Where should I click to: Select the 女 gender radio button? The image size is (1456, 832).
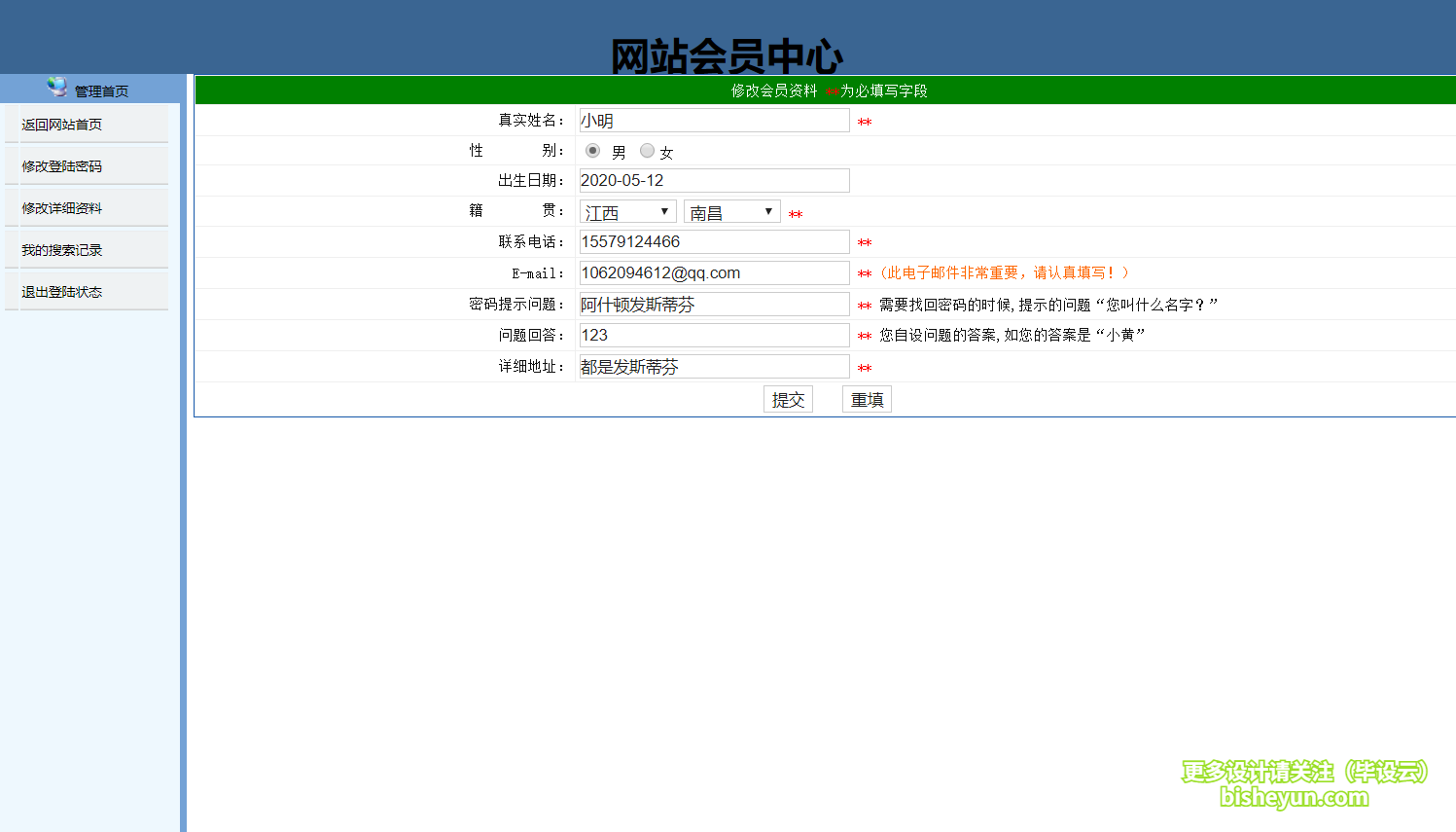(x=647, y=151)
